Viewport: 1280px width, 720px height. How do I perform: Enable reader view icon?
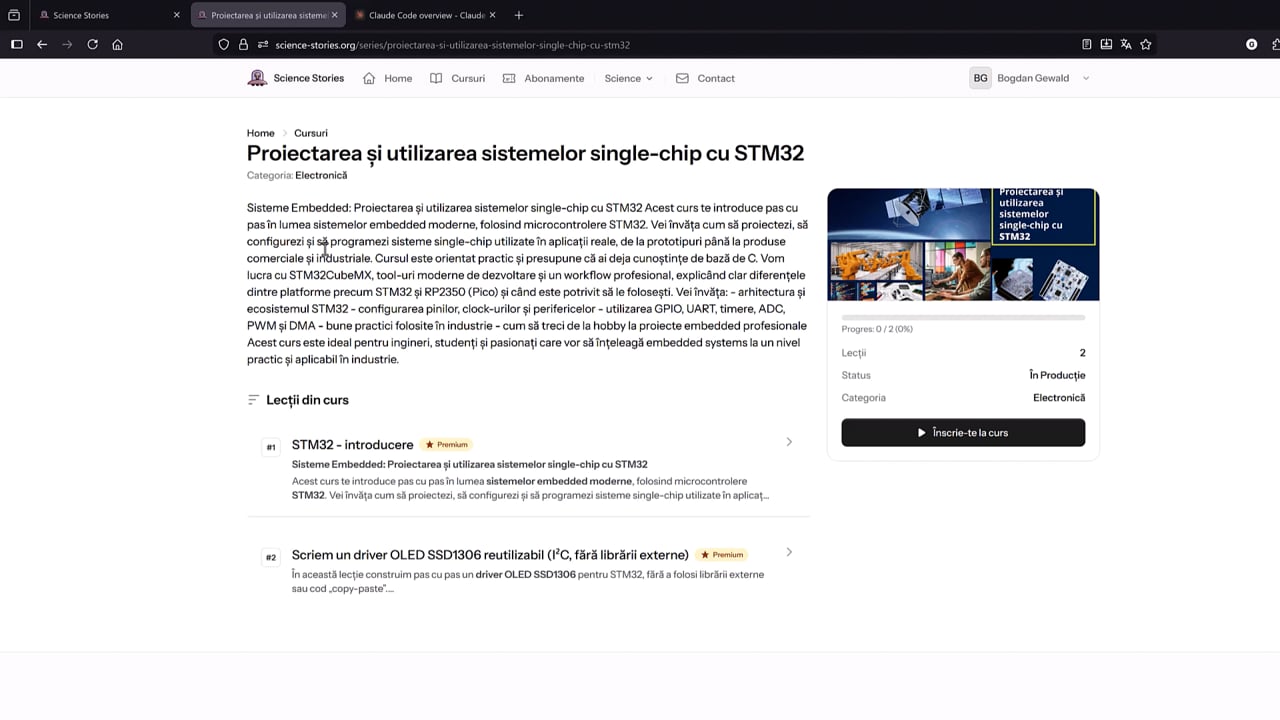(1086, 44)
